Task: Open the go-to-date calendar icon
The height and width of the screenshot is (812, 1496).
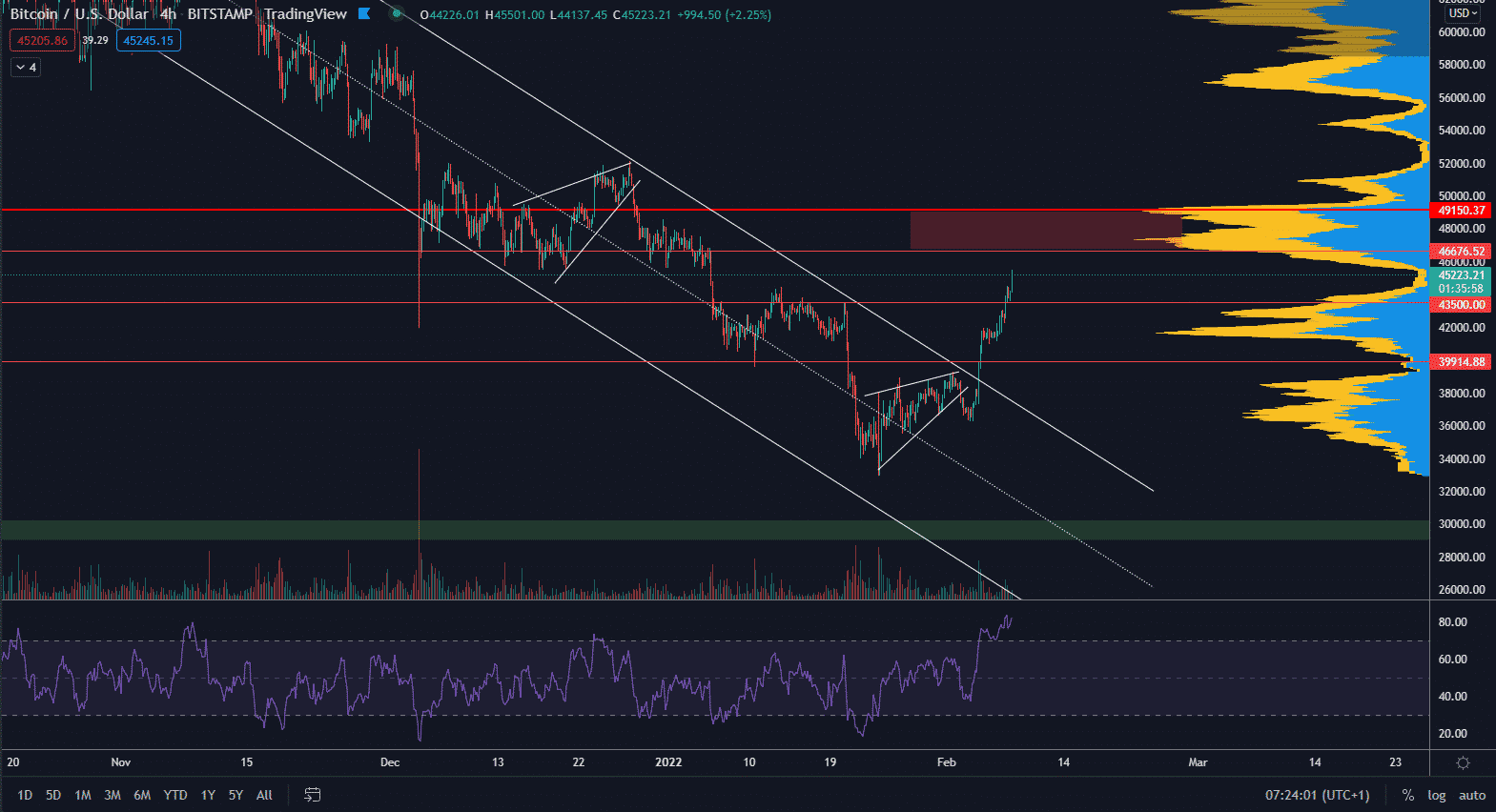Action: [312, 795]
